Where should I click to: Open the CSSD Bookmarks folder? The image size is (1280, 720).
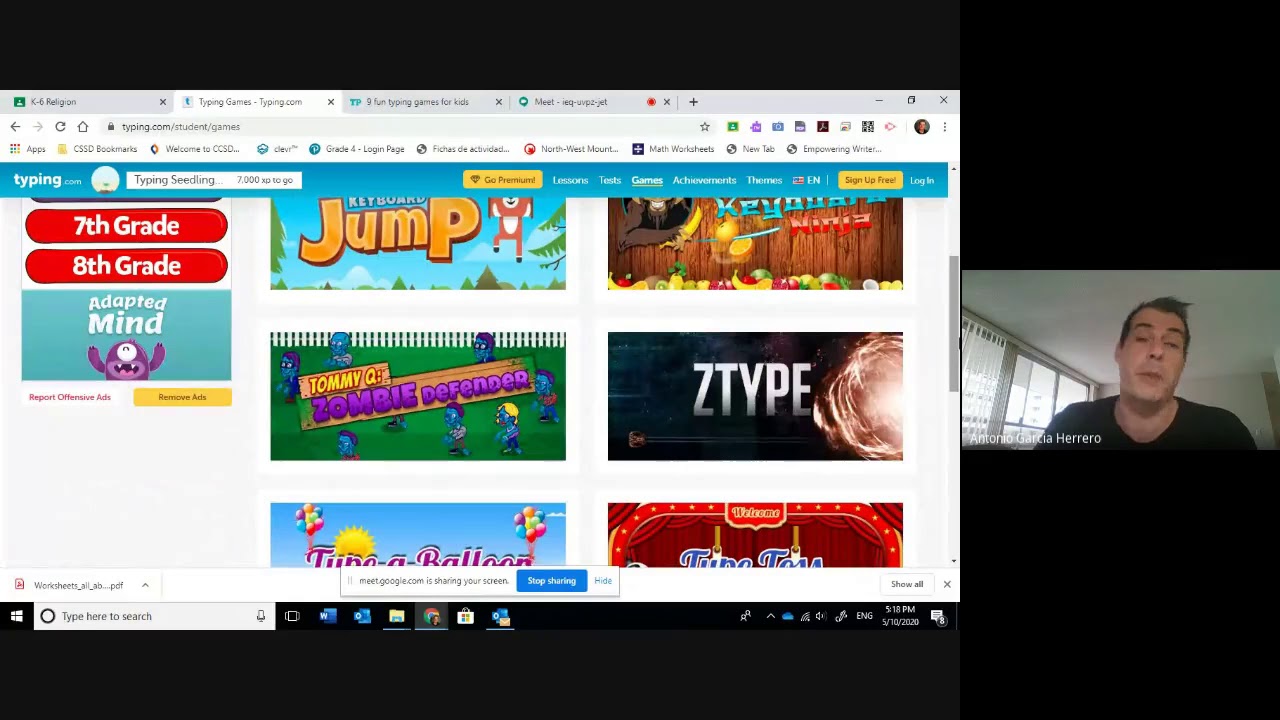[97, 149]
